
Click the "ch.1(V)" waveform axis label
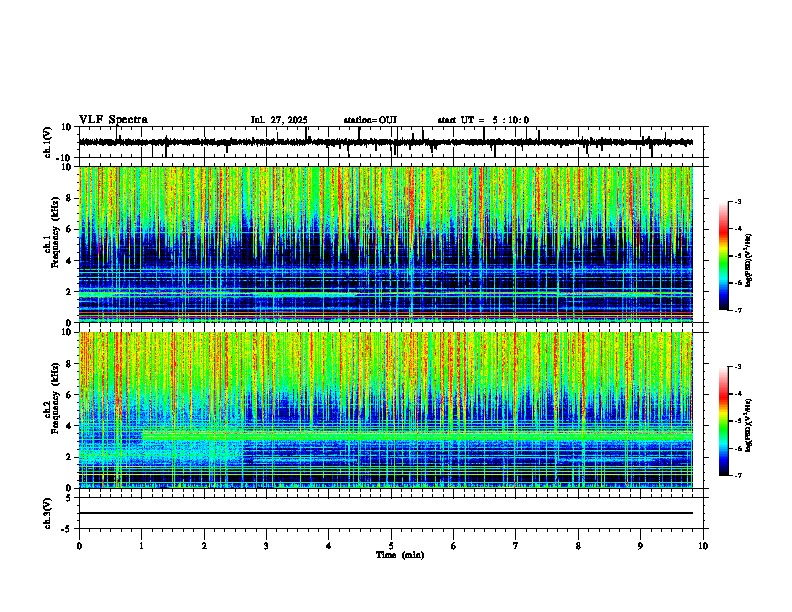[x=48, y=142]
